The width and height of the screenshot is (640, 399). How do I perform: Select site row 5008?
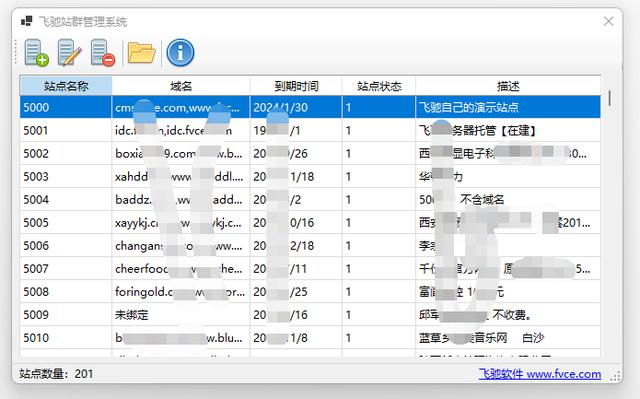pos(310,292)
